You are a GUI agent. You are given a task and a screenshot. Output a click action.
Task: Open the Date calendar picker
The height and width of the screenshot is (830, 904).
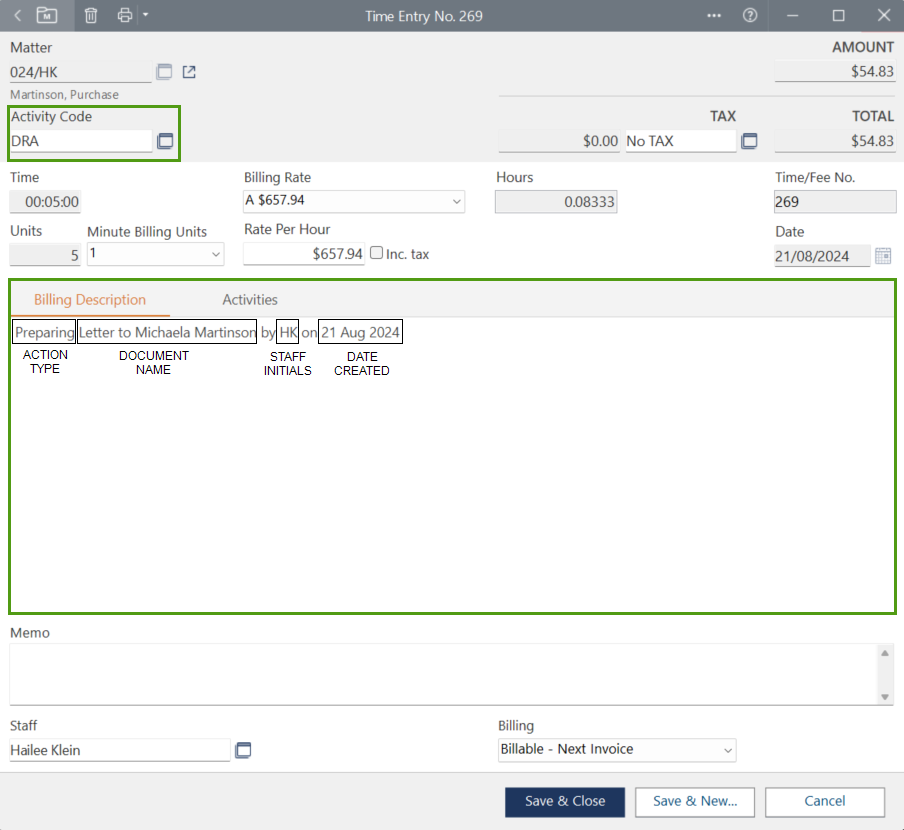[883, 256]
